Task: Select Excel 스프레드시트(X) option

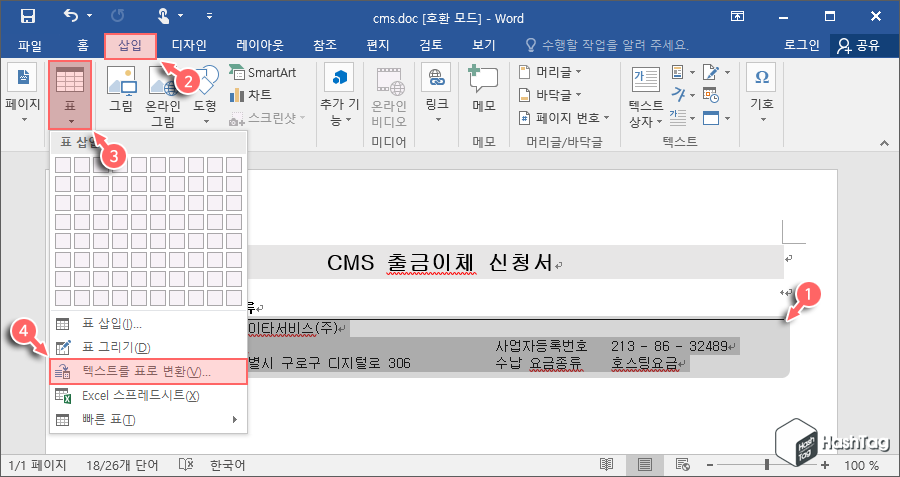Action: (149, 395)
